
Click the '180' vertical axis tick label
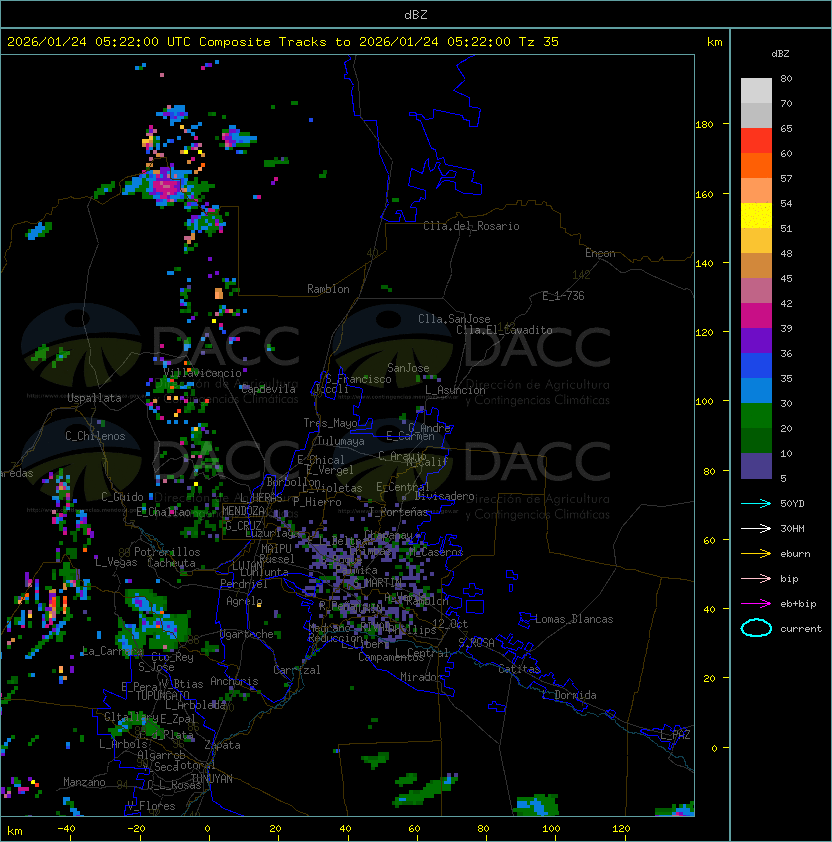(704, 125)
